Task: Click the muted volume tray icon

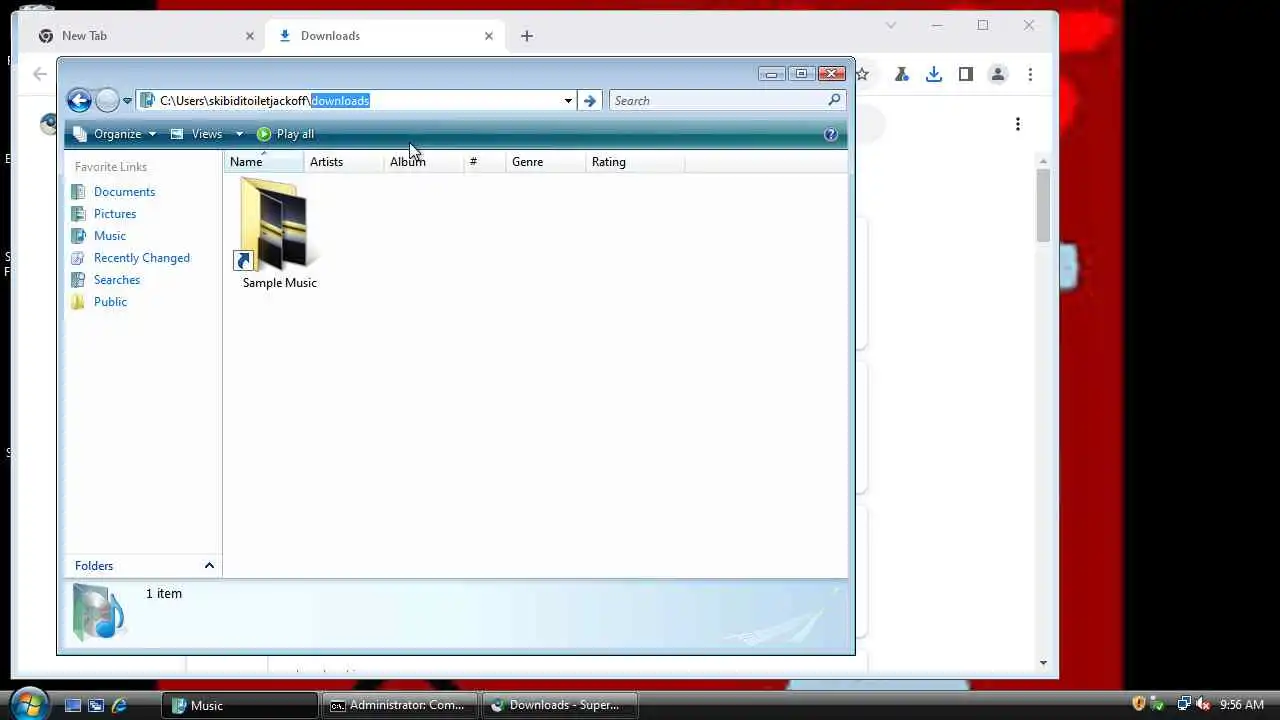Action: 1203,705
